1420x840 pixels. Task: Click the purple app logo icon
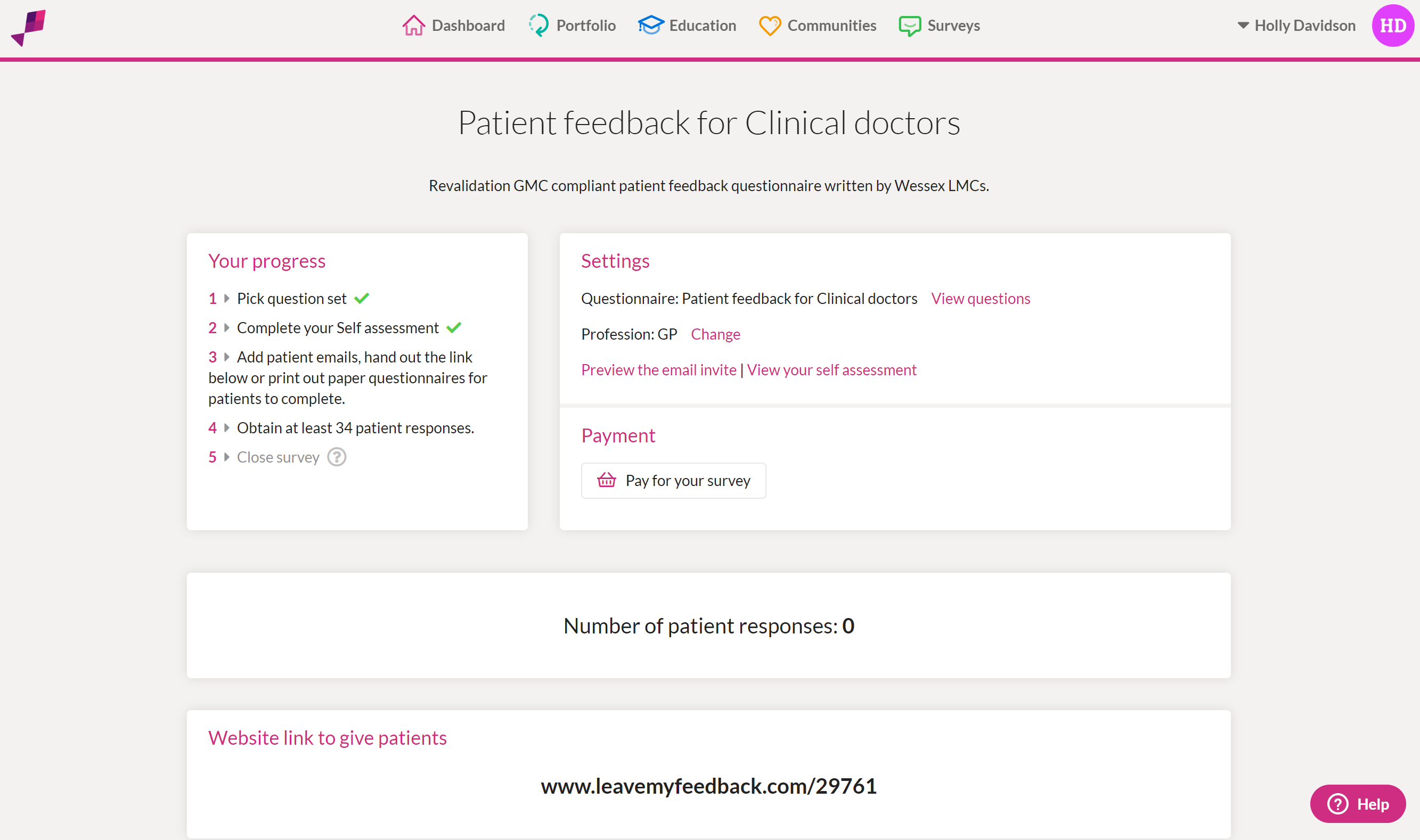28,27
